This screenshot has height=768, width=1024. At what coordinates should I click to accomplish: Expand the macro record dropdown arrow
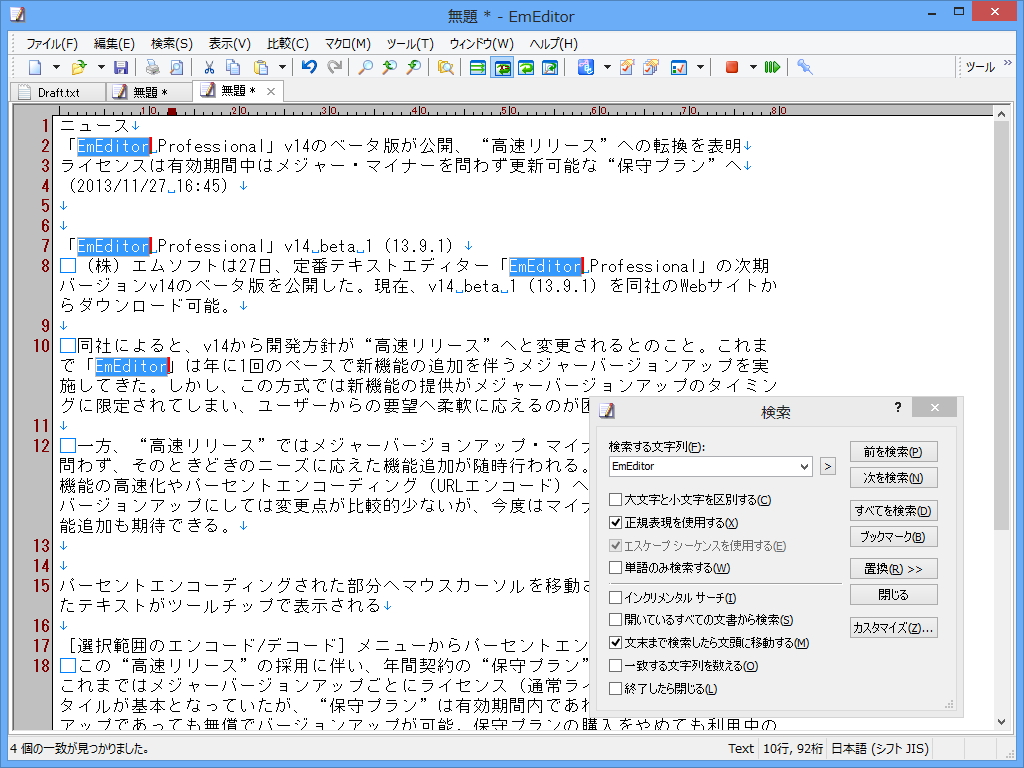point(753,67)
